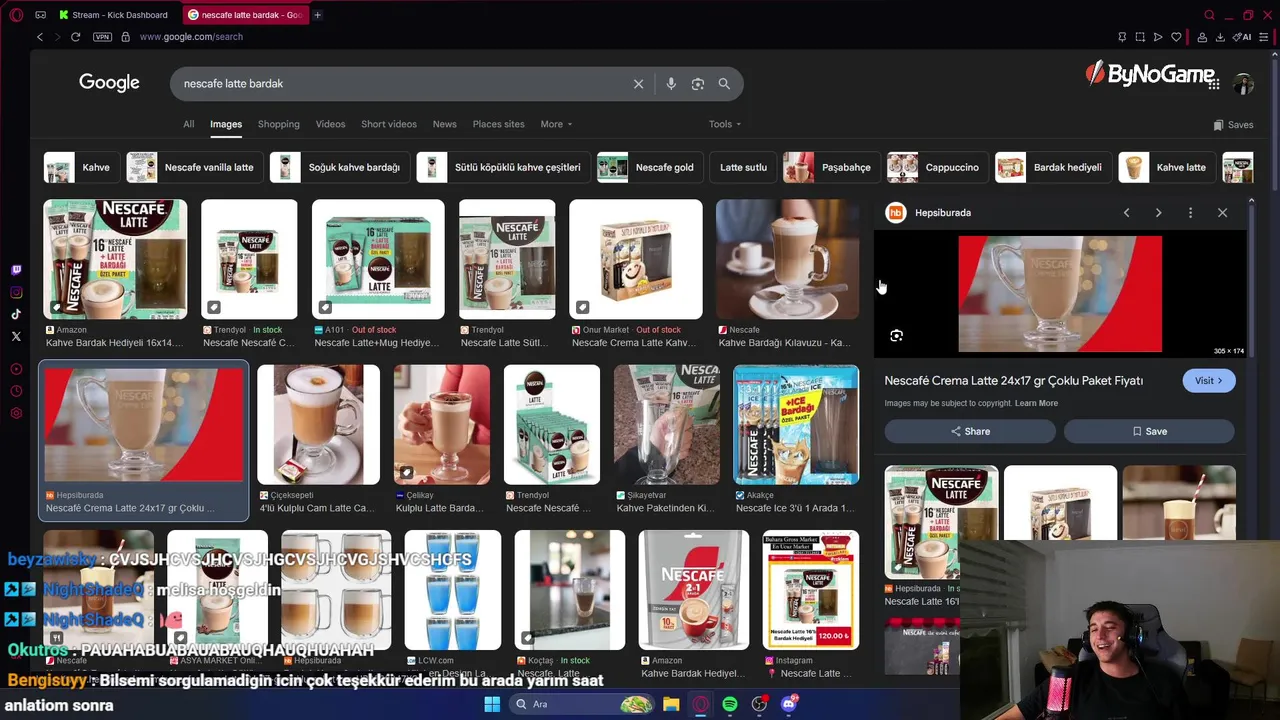Image resolution: width=1280 pixels, height=720 pixels.
Task: Click the site lock icon in the address bar
Action: click(x=125, y=37)
